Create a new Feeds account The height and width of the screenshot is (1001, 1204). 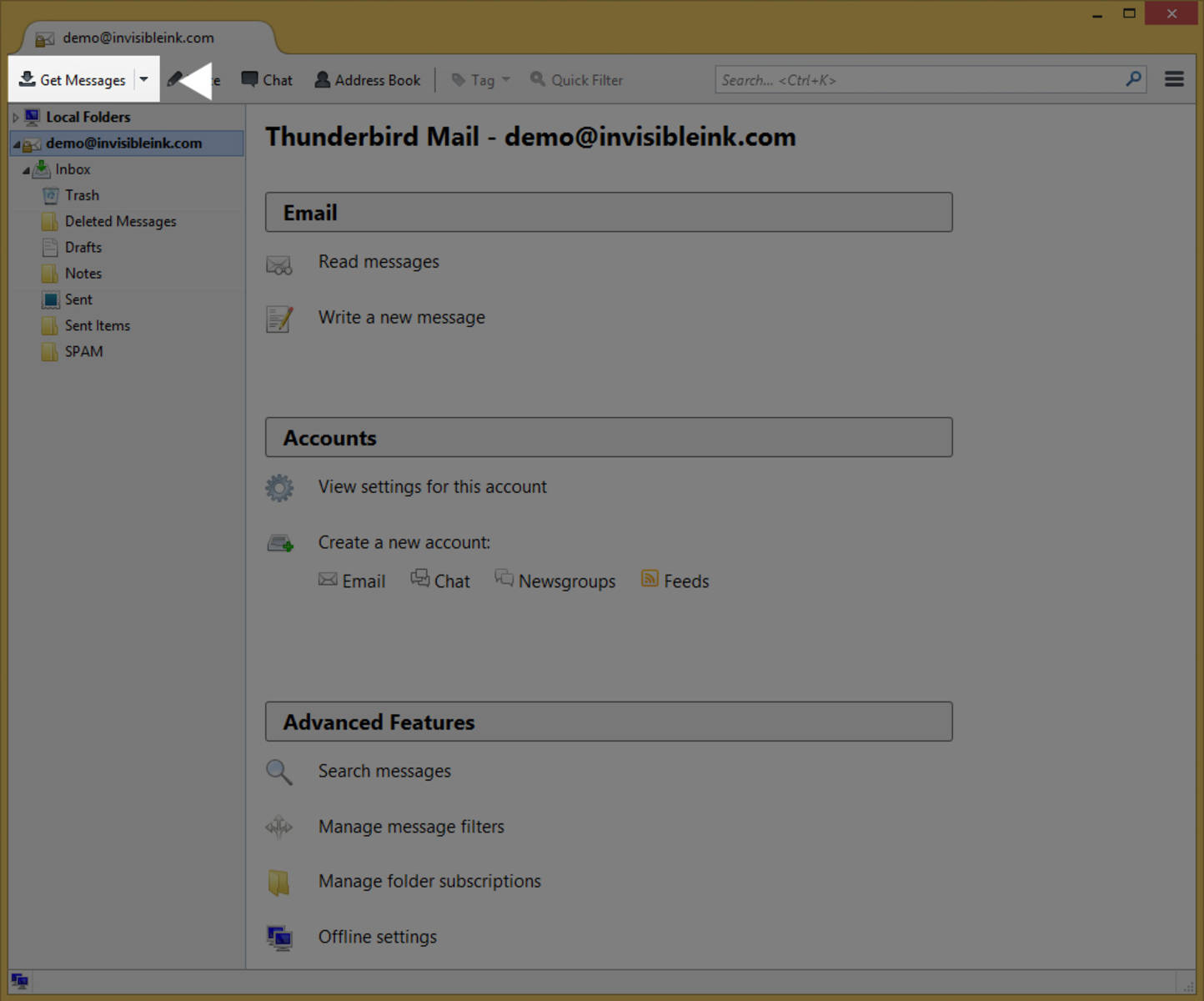[675, 581]
